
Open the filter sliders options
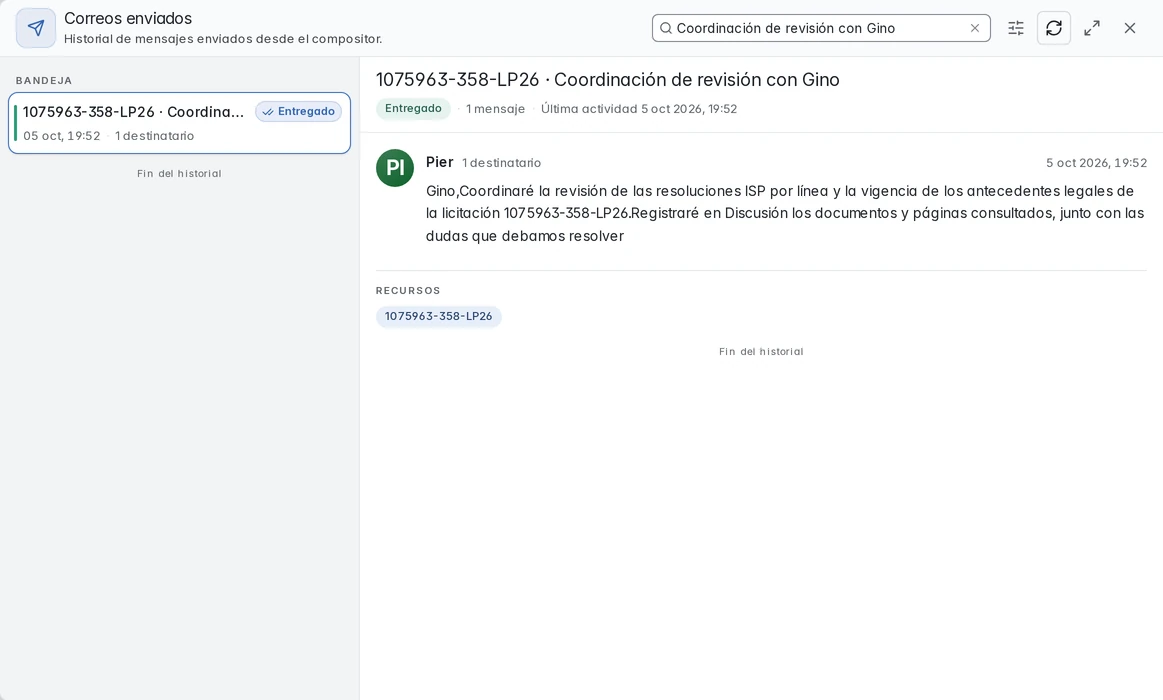coord(1016,28)
